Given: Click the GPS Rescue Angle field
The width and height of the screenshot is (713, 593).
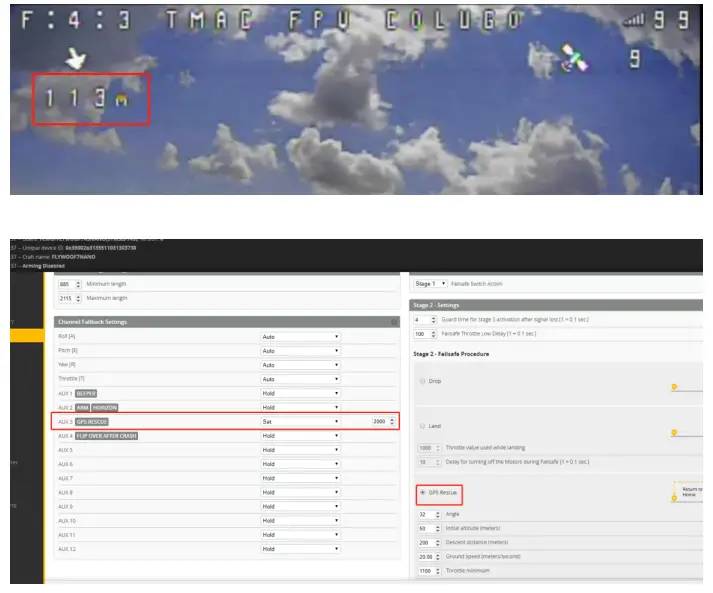Looking at the screenshot, I should point(430,514).
